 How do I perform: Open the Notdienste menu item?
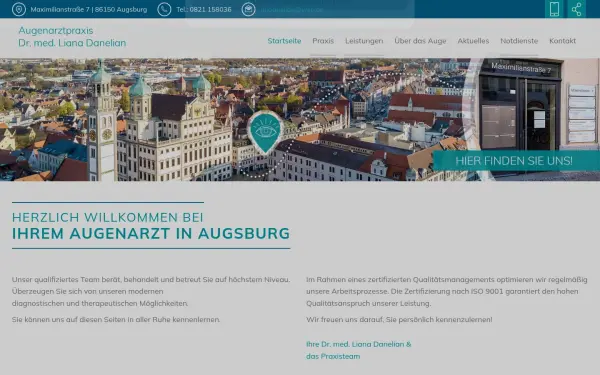coord(519,41)
